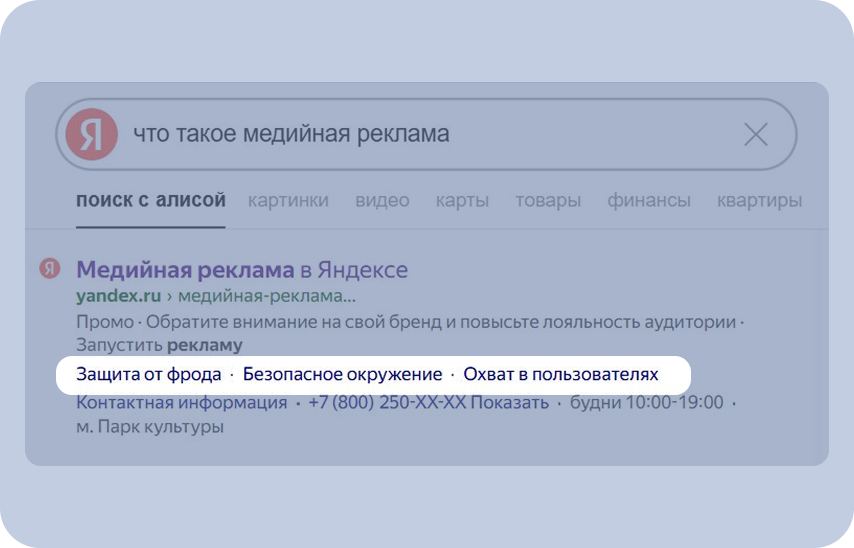Screen dimensions: 854x548
Task: Select the «поиск с алисой» tab
Action: [x=151, y=200]
